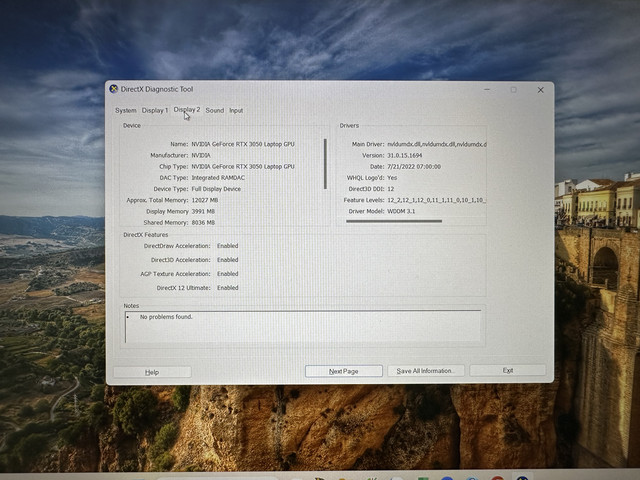Click inside the Notes text box

303,327
